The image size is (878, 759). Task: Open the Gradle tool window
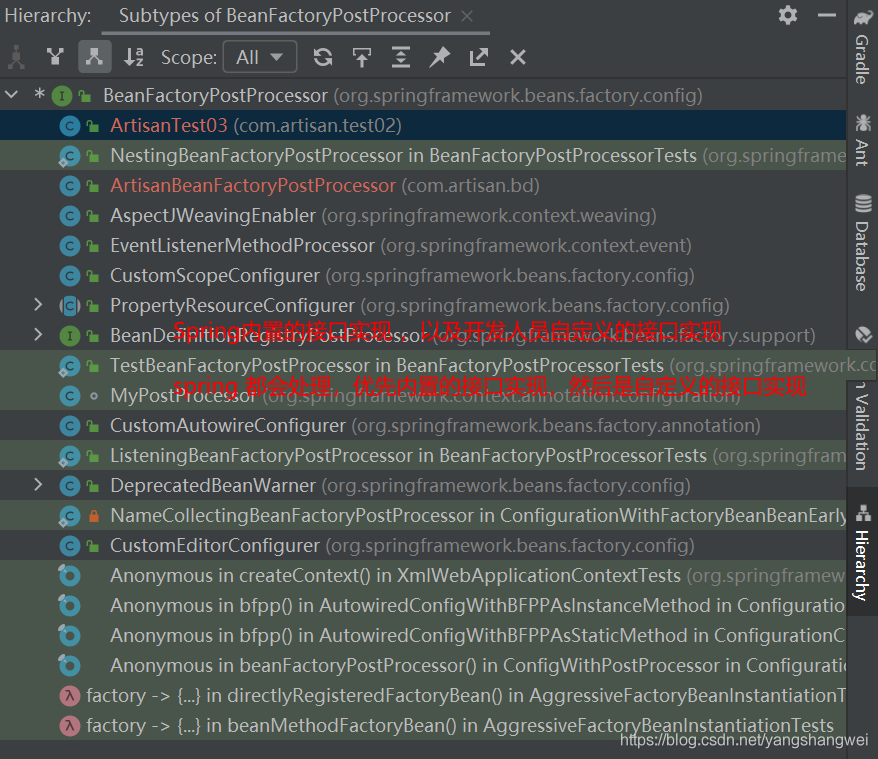point(861,48)
